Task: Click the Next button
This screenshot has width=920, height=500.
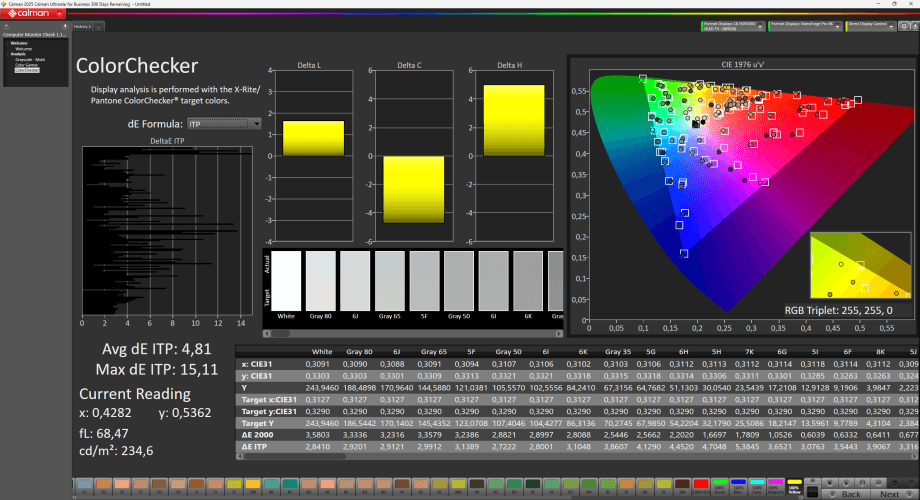Action: click(x=889, y=494)
